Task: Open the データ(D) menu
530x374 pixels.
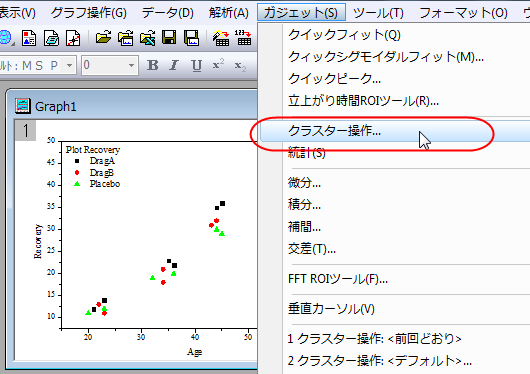Action: click(x=168, y=13)
